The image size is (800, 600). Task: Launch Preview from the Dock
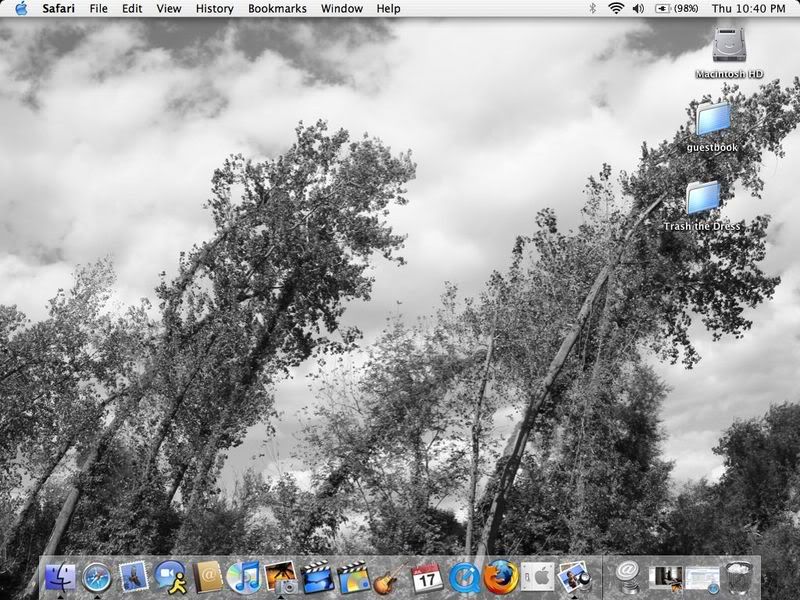click(x=574, y=578)
